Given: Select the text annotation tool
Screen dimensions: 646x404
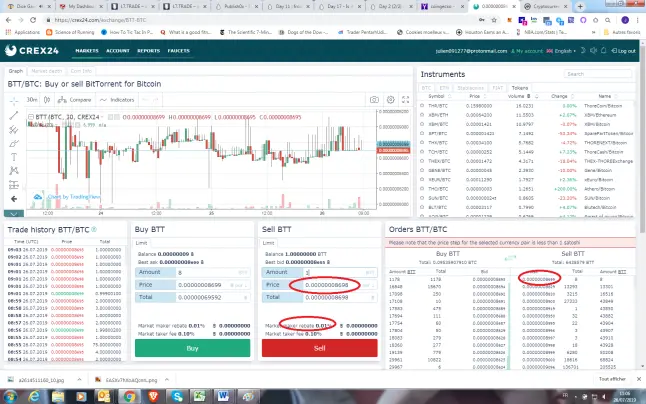Looking at the screenshot, I should click(14, 157).
